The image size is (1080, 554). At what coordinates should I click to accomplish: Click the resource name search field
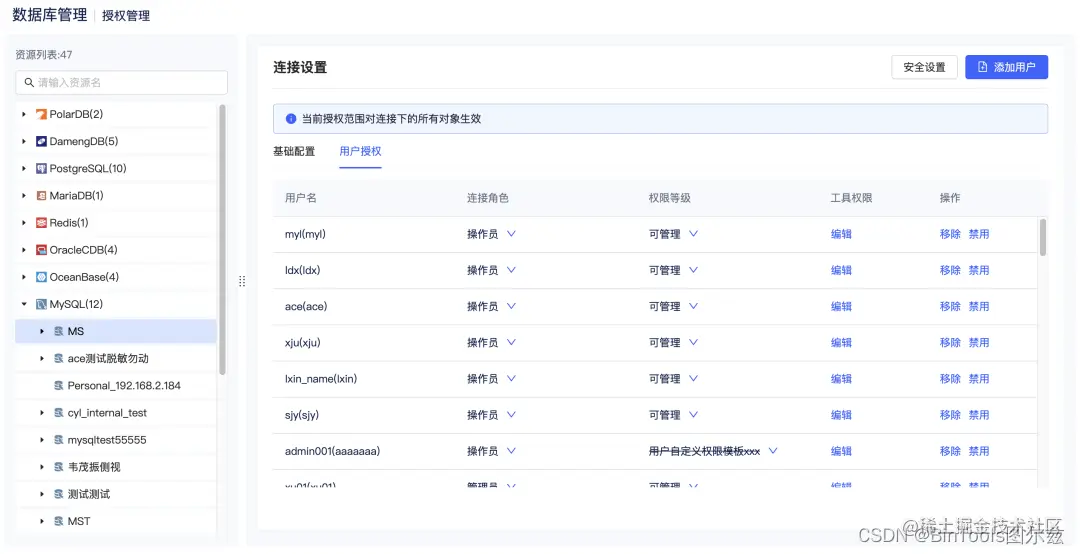[x=121, y=83]
